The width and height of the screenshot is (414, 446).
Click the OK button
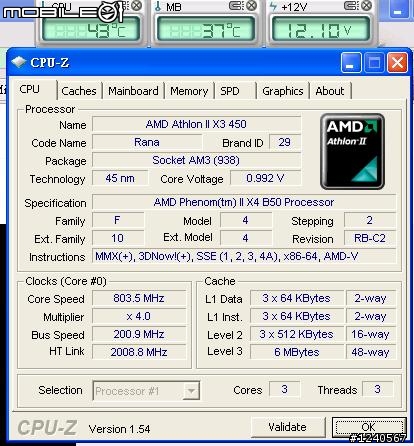(369, 427)
